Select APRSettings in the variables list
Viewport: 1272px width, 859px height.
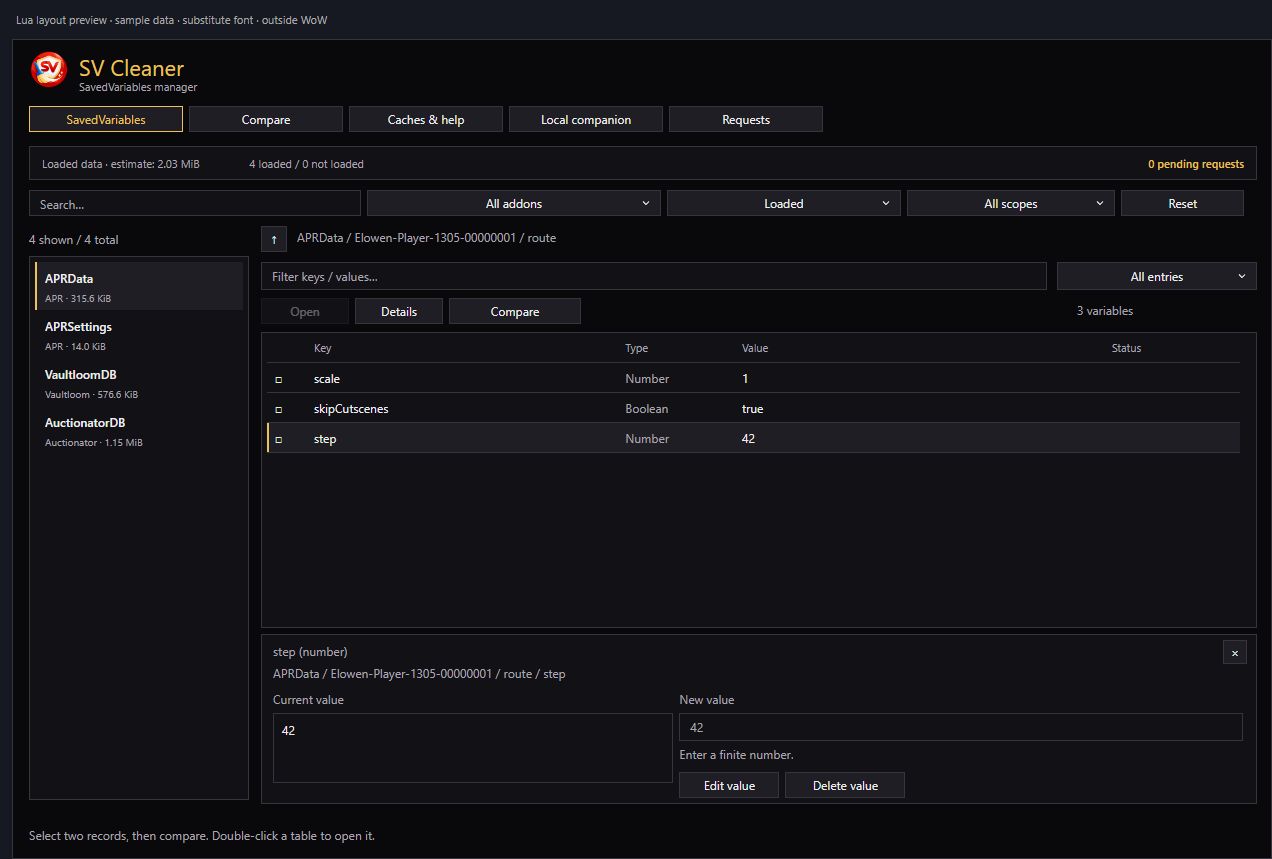click(x=139, y=335)
